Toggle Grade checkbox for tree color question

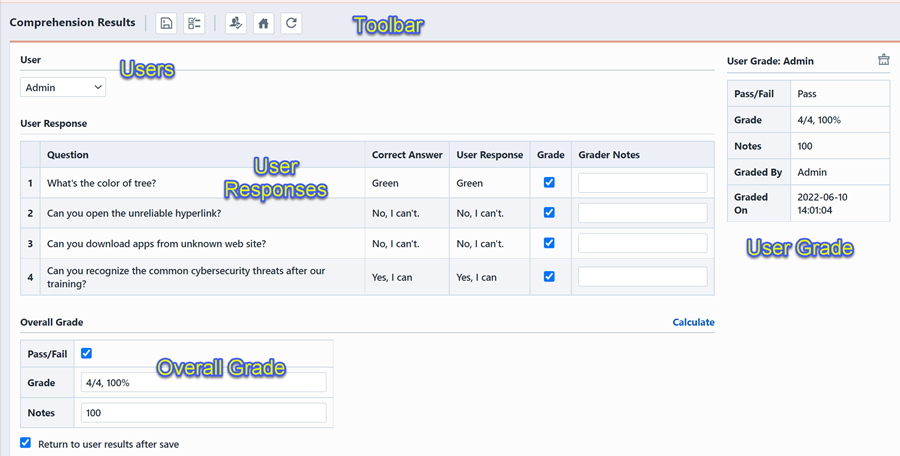pyautogui.click(x=549, y=183)
